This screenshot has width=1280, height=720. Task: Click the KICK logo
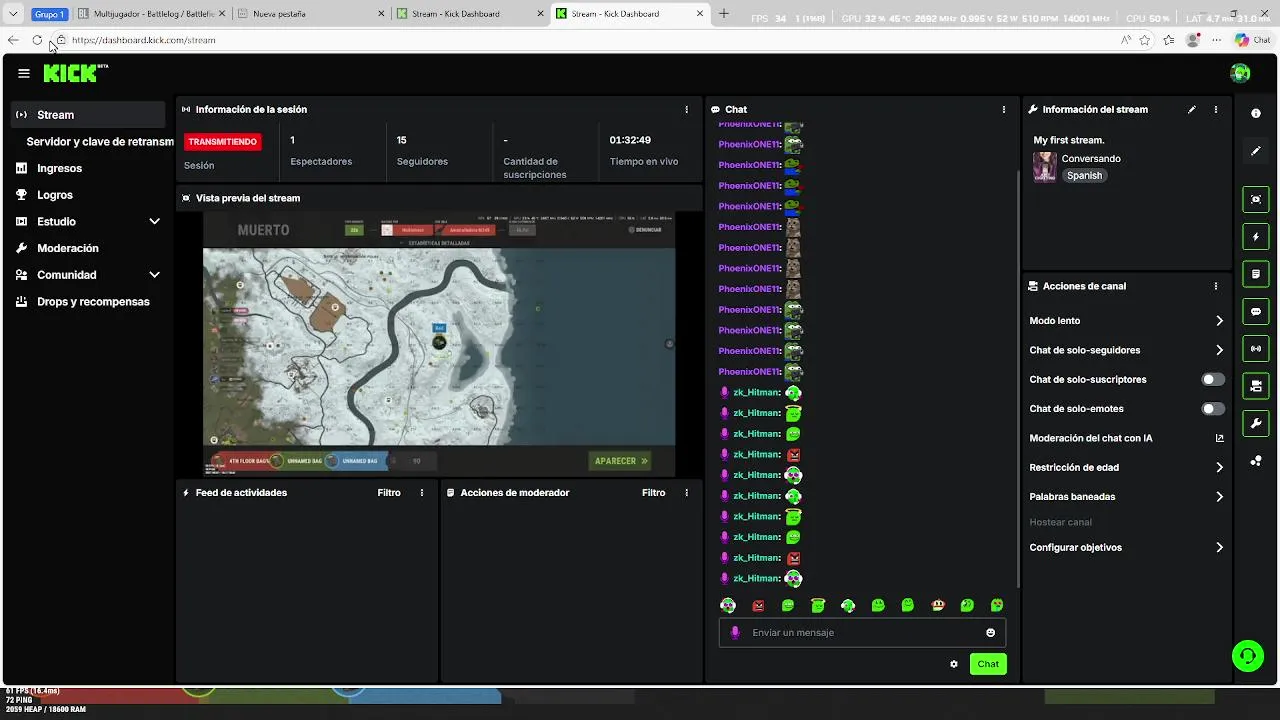pyautogui.click(x=75, y=73)
